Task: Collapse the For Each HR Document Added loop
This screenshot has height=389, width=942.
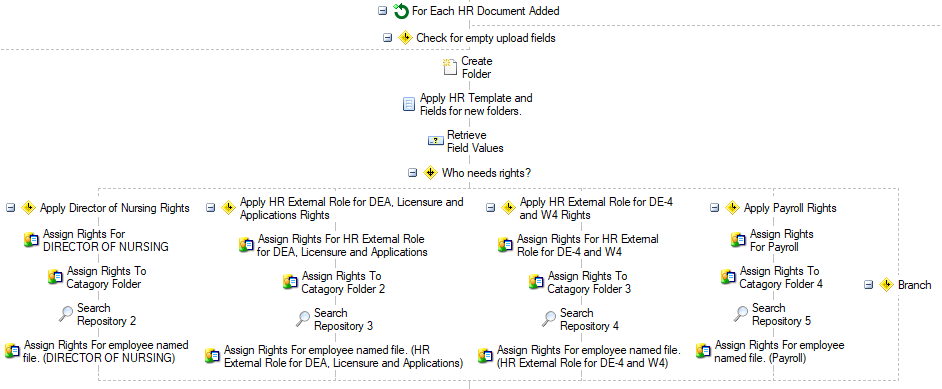Action: point(383,11)
